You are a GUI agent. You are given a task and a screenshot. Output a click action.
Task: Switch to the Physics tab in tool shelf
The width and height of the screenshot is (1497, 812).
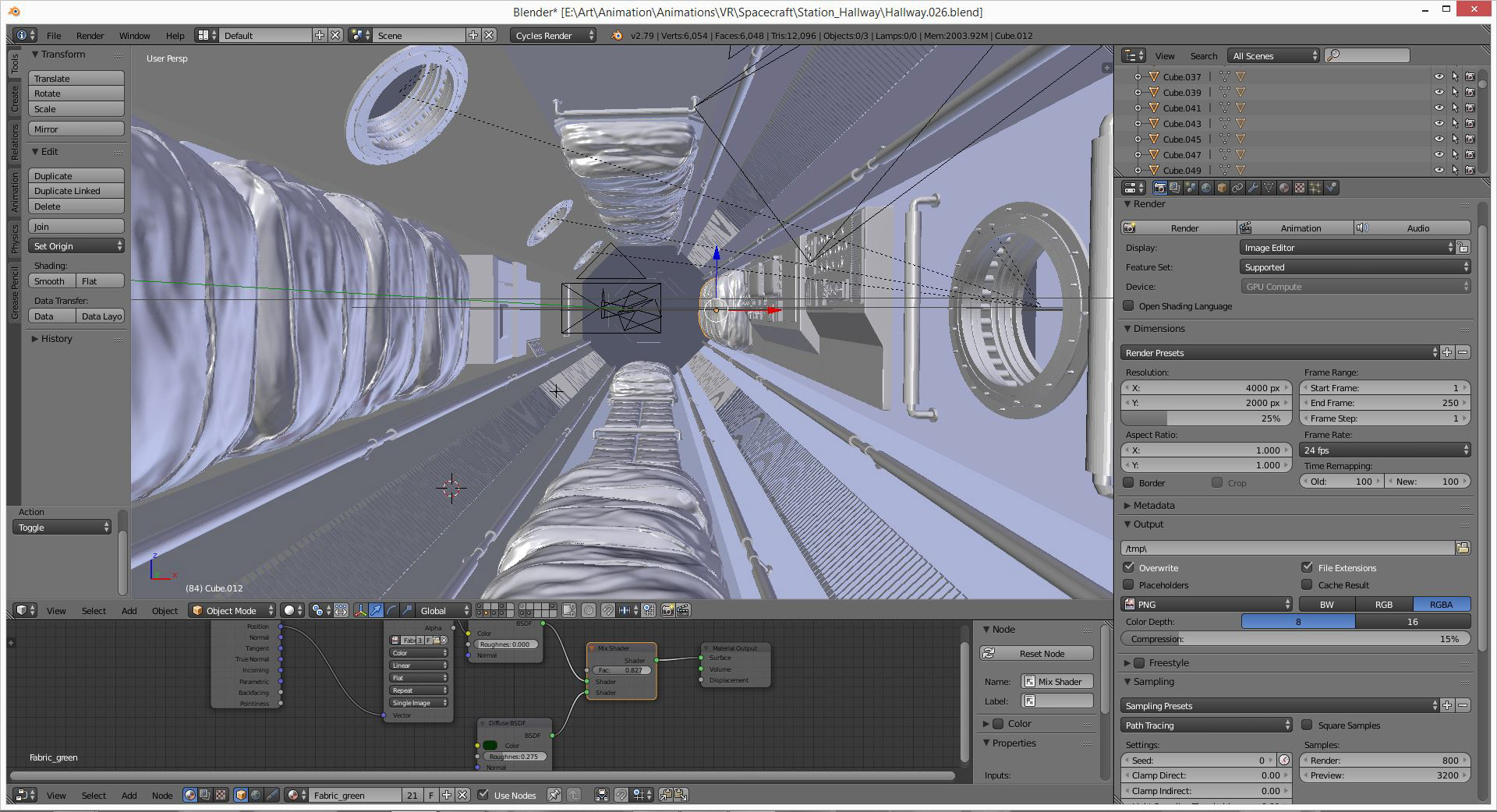15,239
